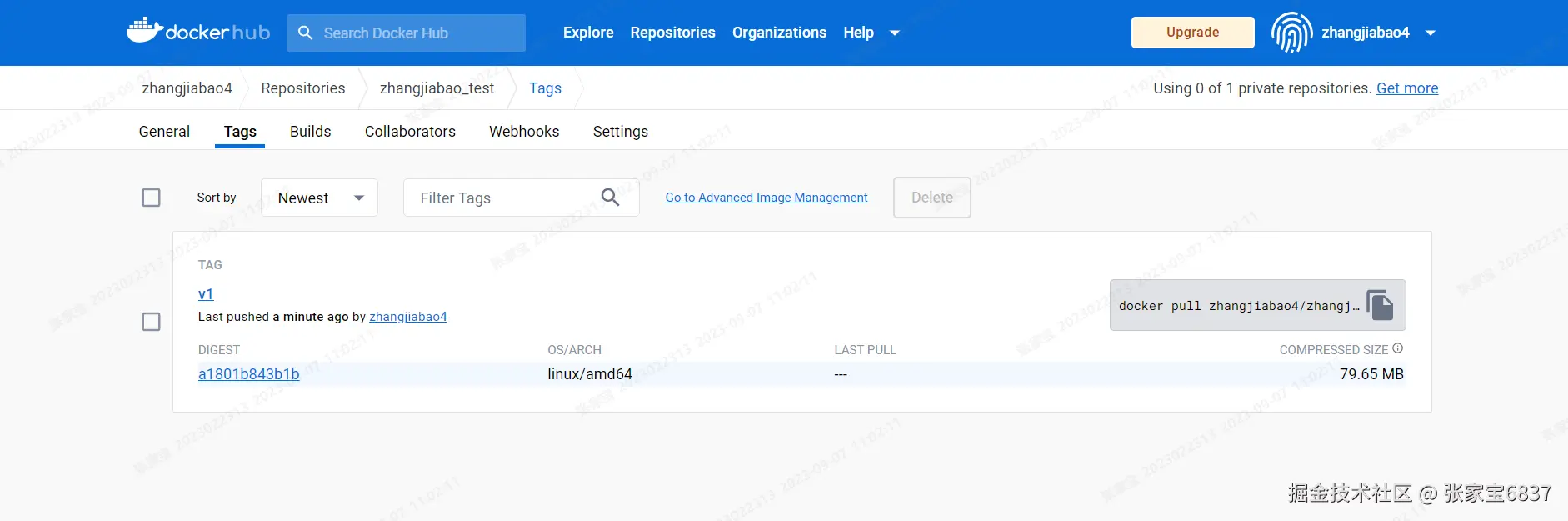Open the Webhooks tab
1568x521 pixels.
click(524, 132)
